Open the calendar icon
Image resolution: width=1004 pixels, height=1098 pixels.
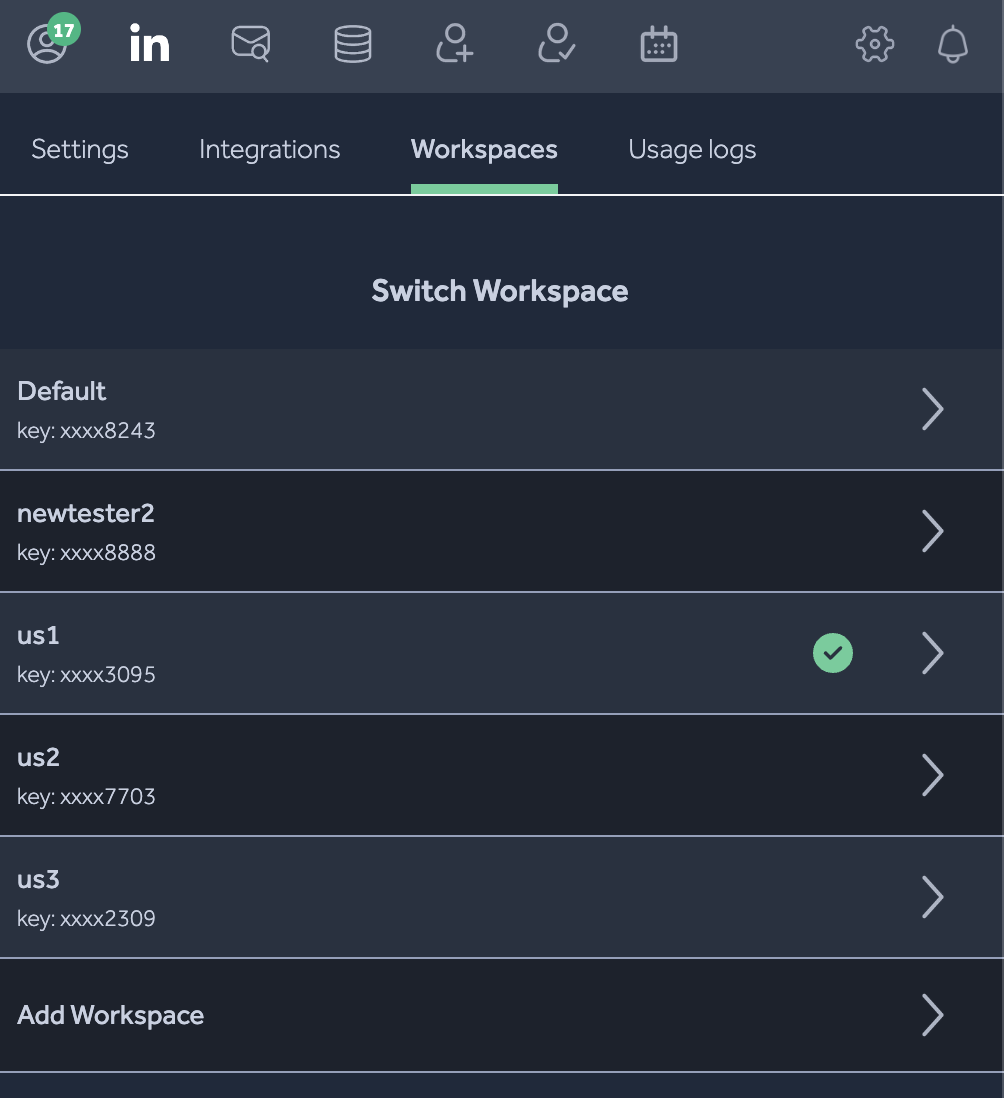pyautogui.click(x=658, y=45)
